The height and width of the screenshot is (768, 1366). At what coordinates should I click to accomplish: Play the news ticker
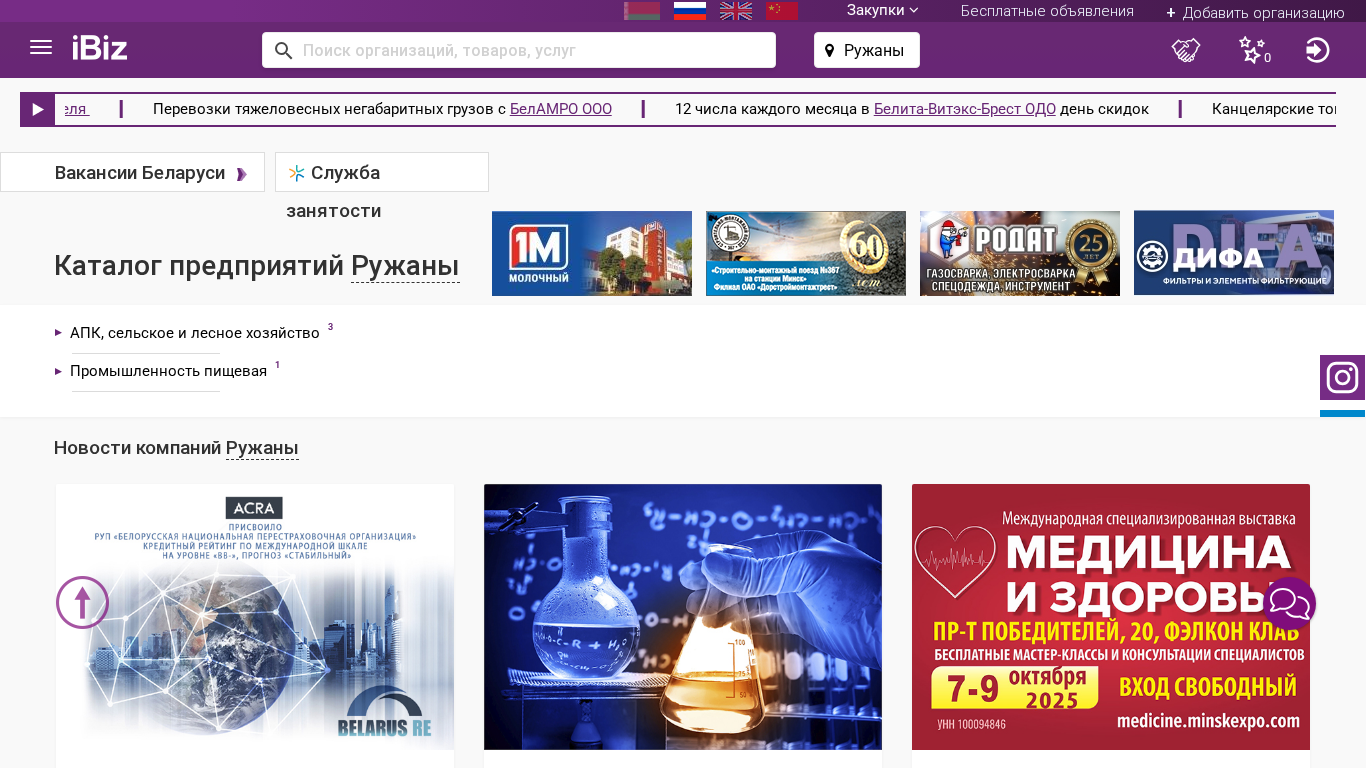[x=37, y=109]
